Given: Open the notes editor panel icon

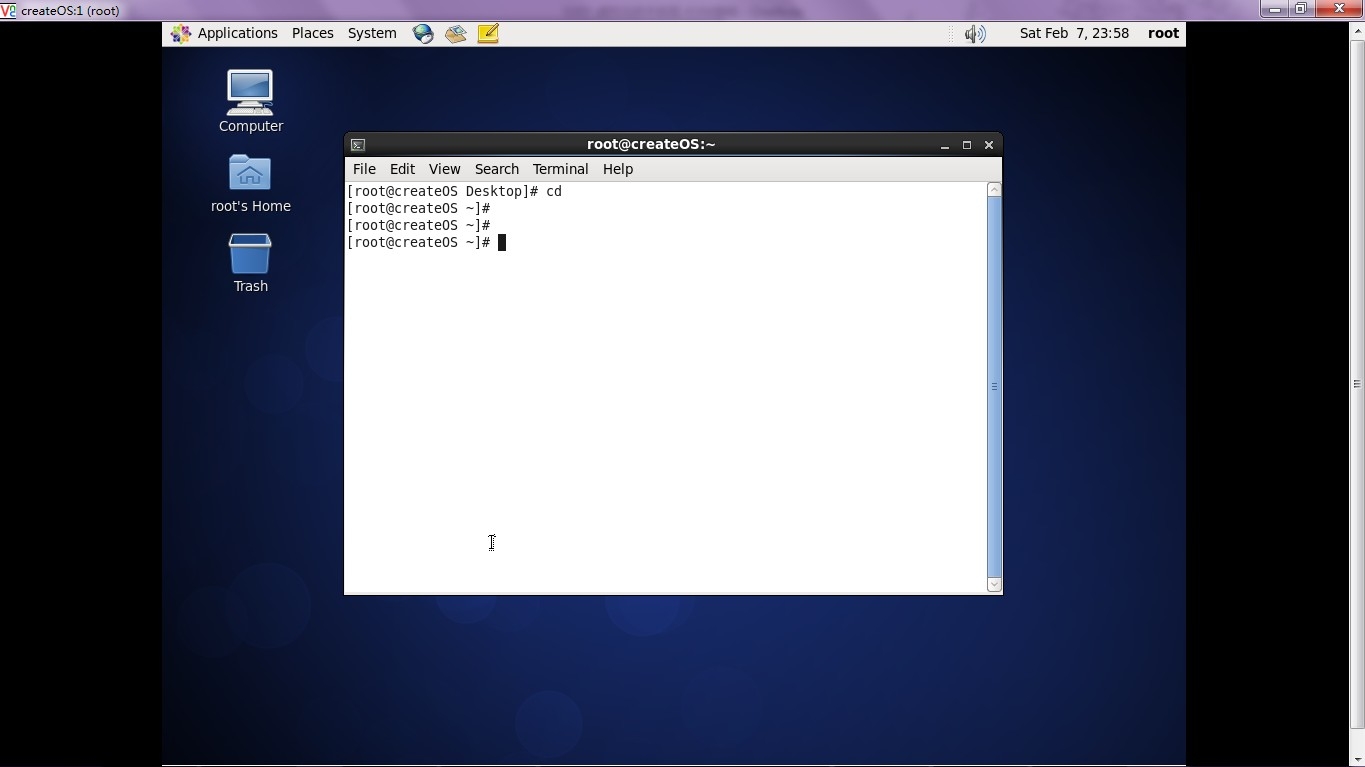Looking at the screenshot, I should click(x=488, y=33).
